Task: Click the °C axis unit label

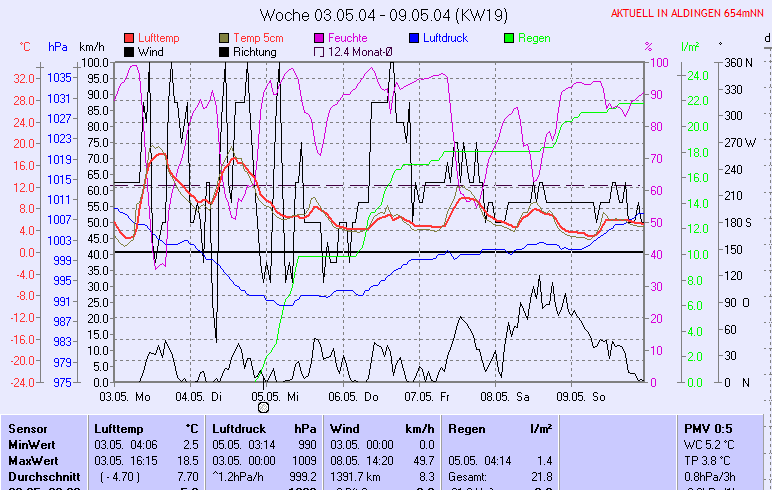Action: click(24, 47)
